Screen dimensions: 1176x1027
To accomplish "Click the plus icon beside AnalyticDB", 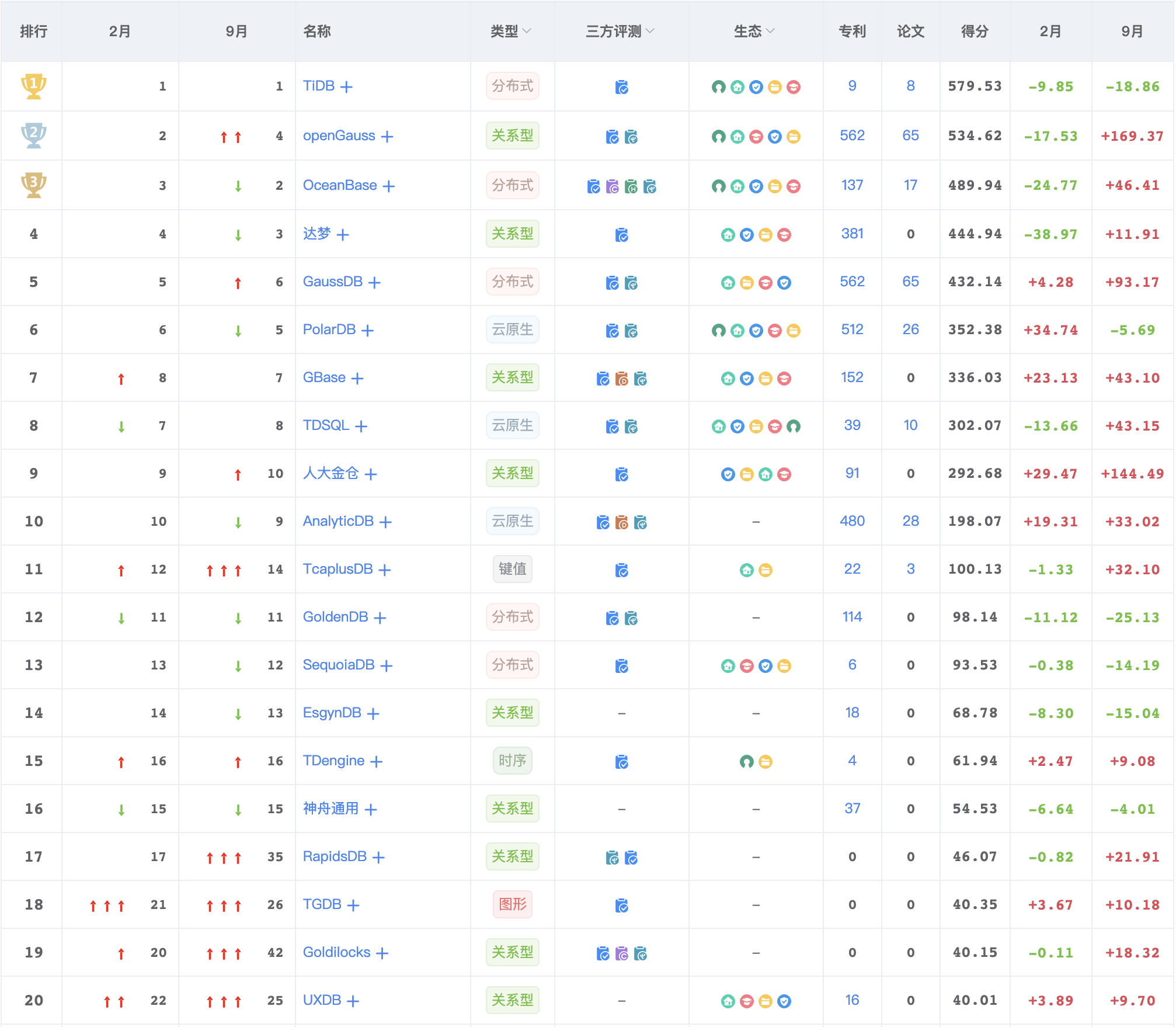I will (385, 522).
